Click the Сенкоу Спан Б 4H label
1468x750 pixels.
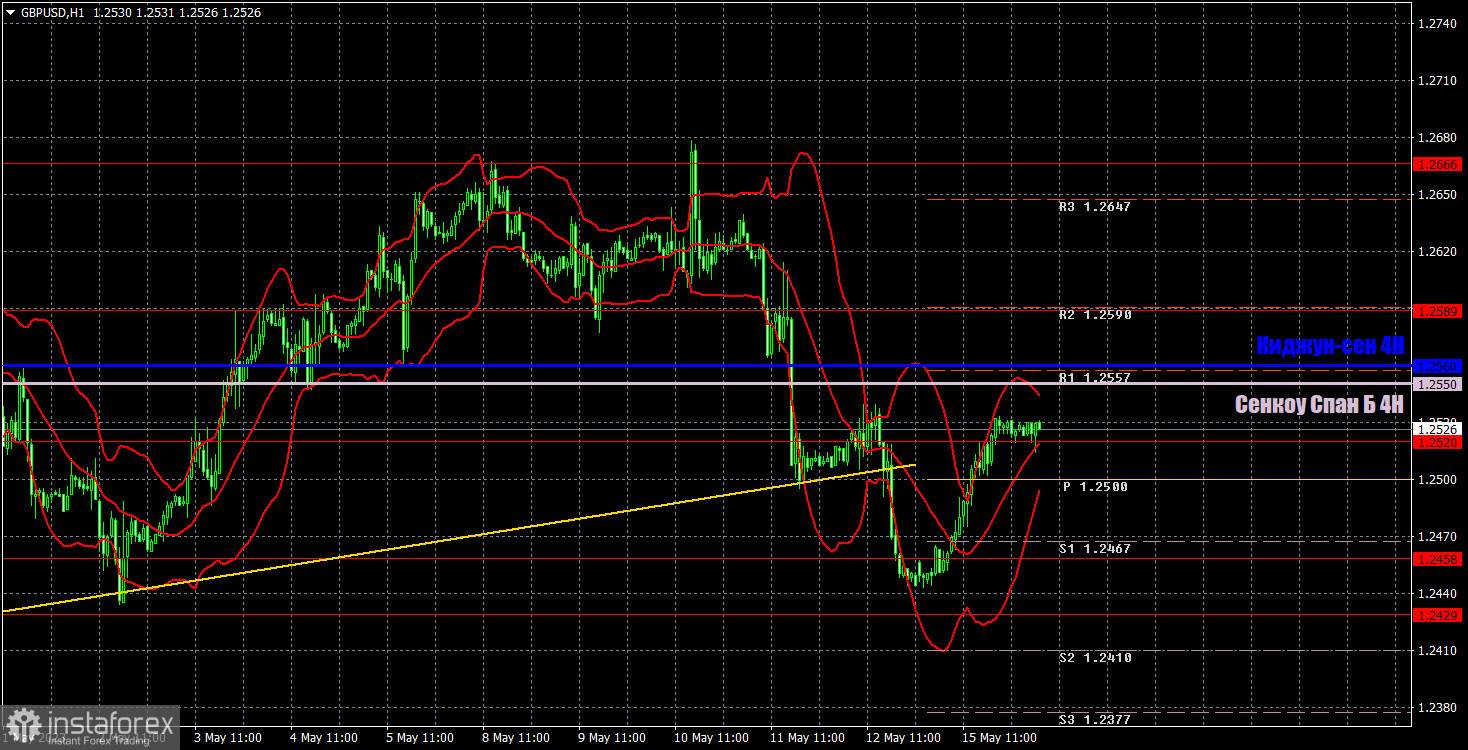coord(1319,405)
